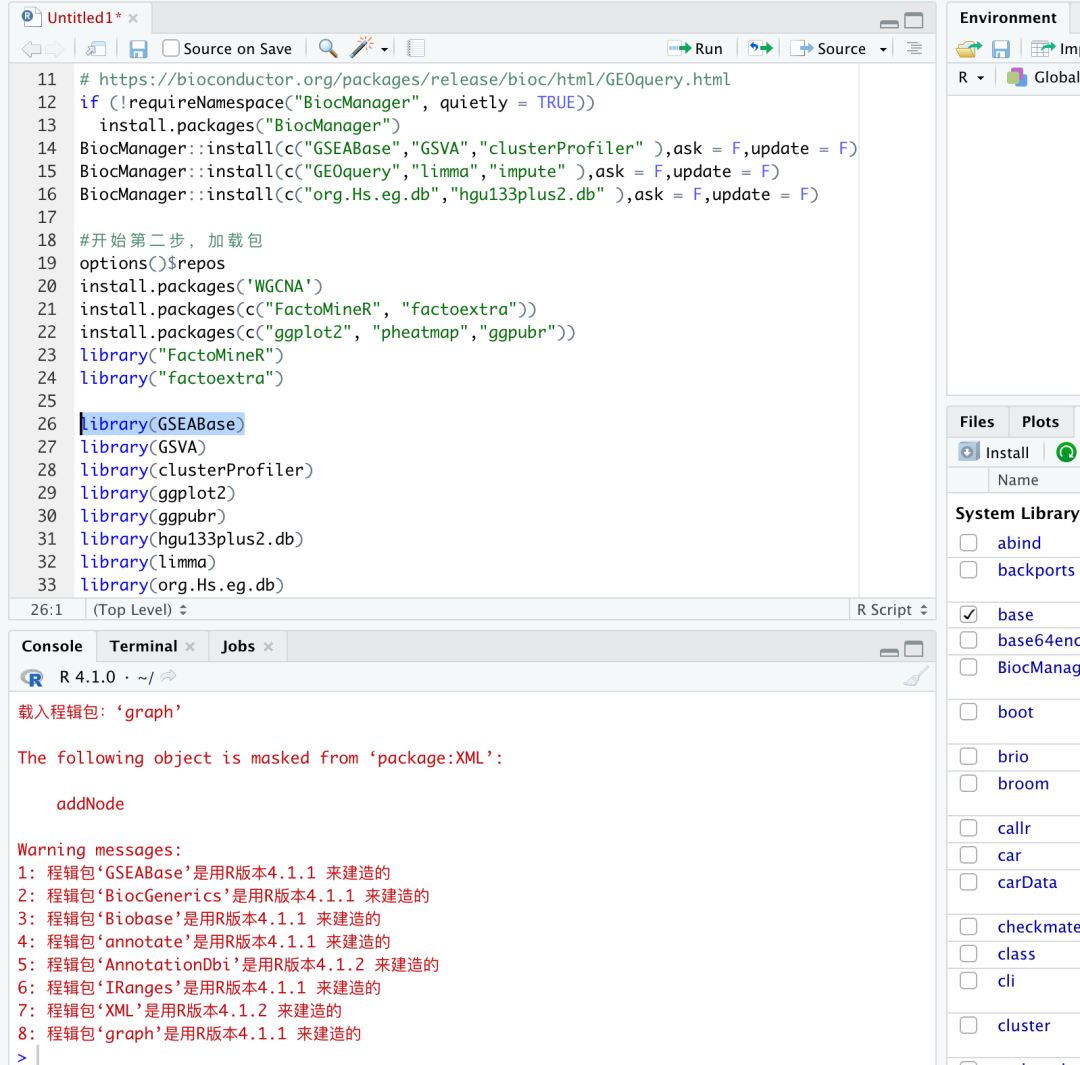Open (Top Level) scope selector
This screenshot has height=1065, width=1080.
[139, 610]
